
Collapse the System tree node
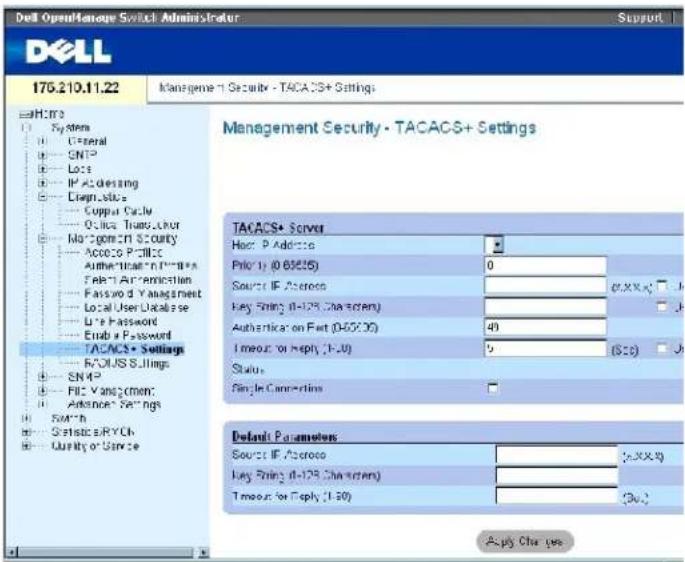27,128
